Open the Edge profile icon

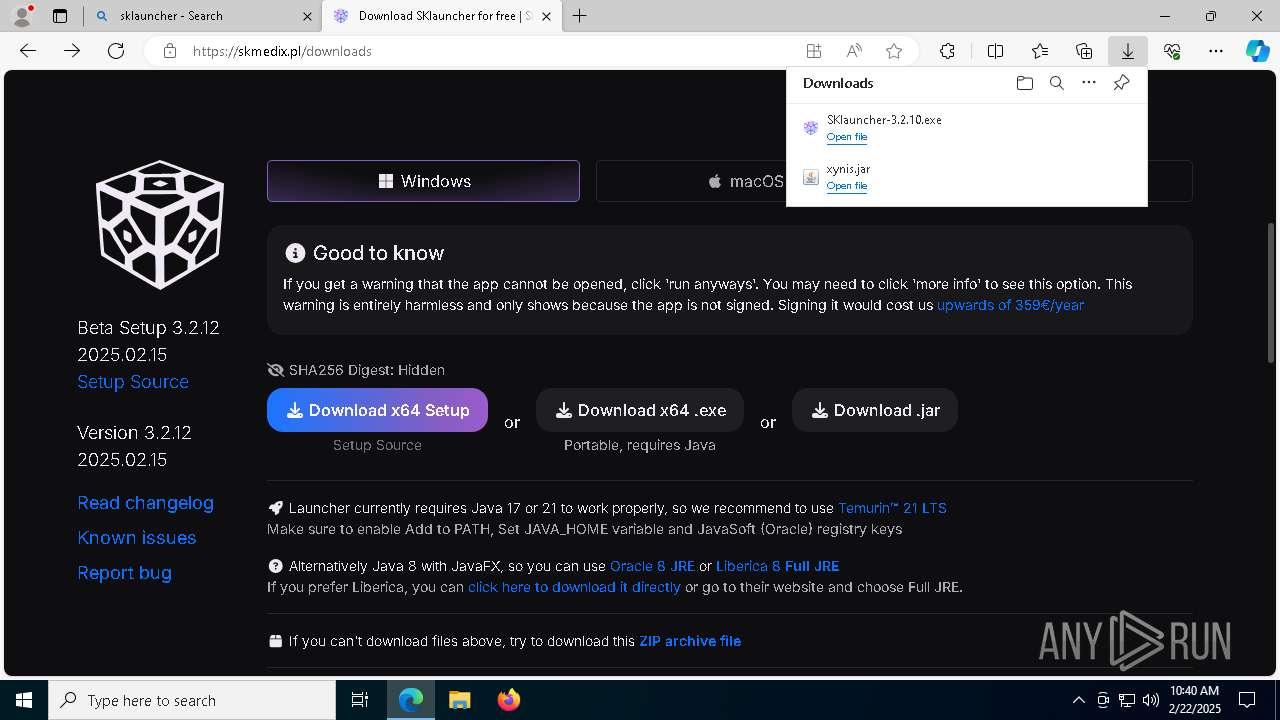click(22, 16)
